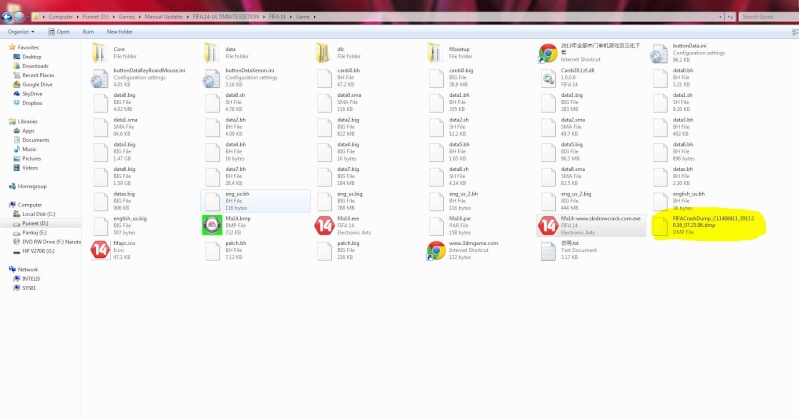
Task: Select the buttonDataXenon.ini config icon
Action: point(211,79)
